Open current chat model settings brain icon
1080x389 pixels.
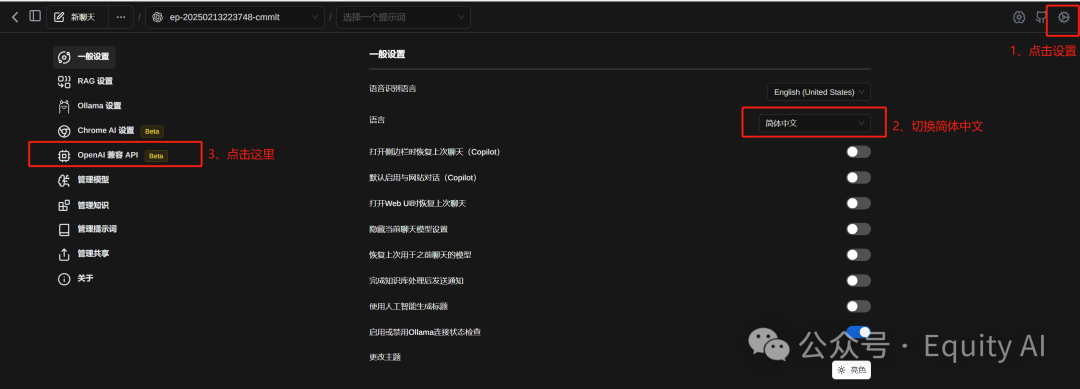(x=1019, y=17)
